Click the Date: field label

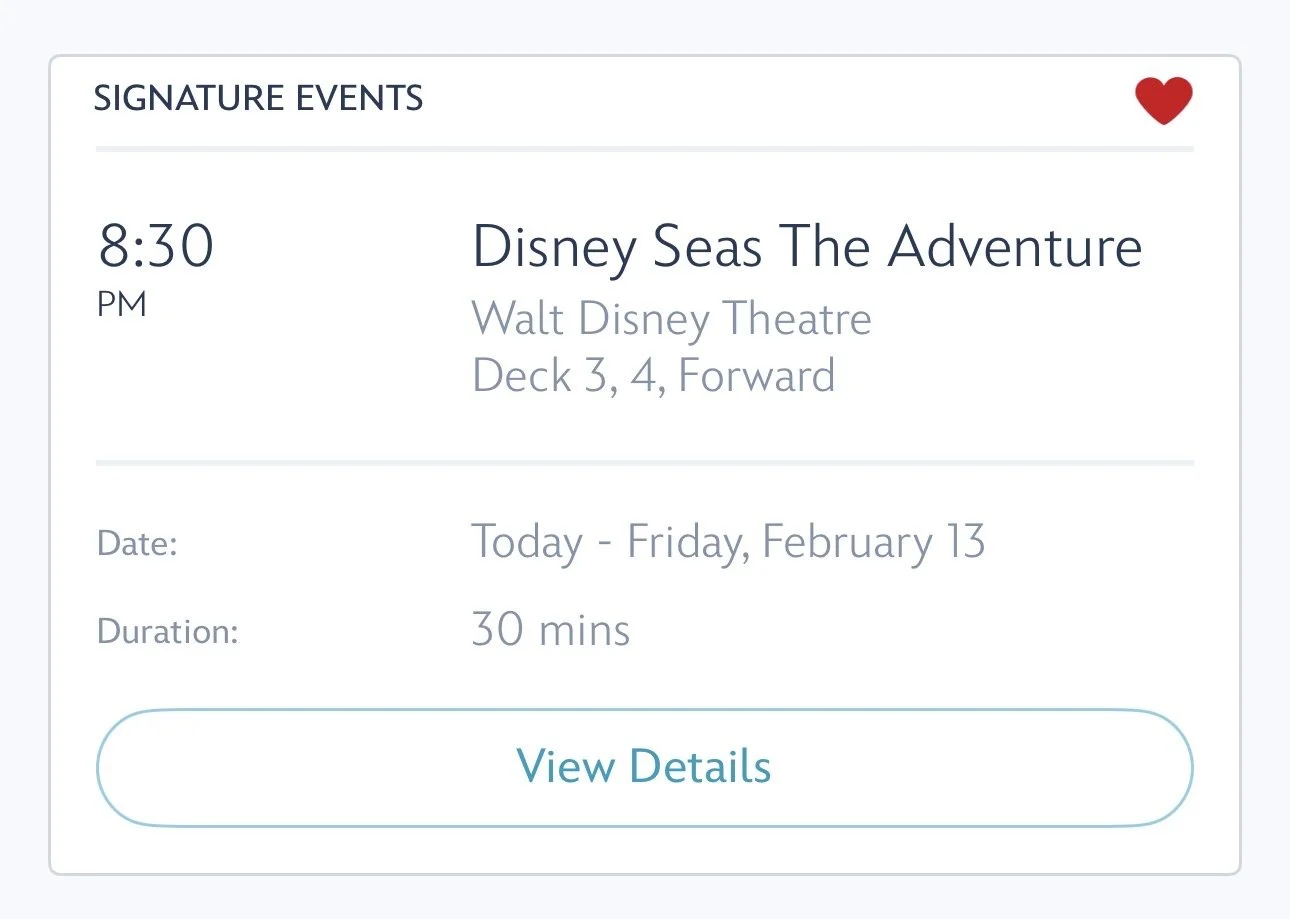(137, 545)
